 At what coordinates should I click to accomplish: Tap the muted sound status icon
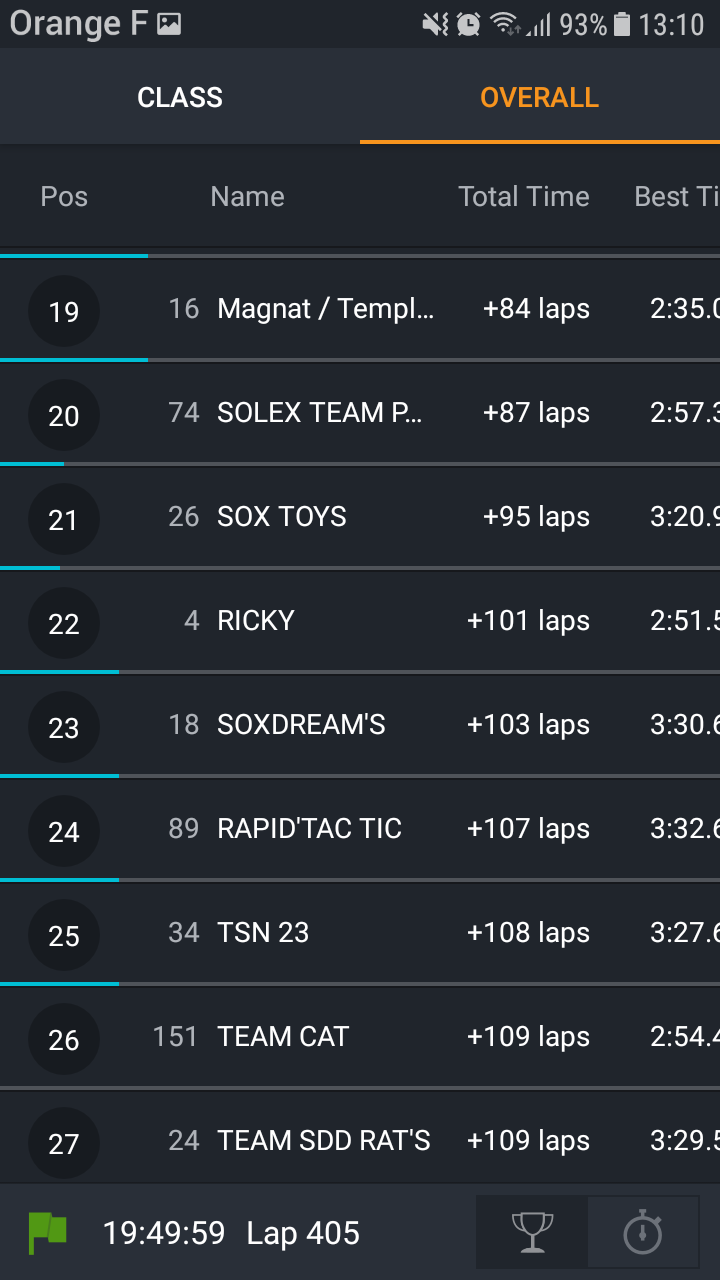(x=435, y=24)
